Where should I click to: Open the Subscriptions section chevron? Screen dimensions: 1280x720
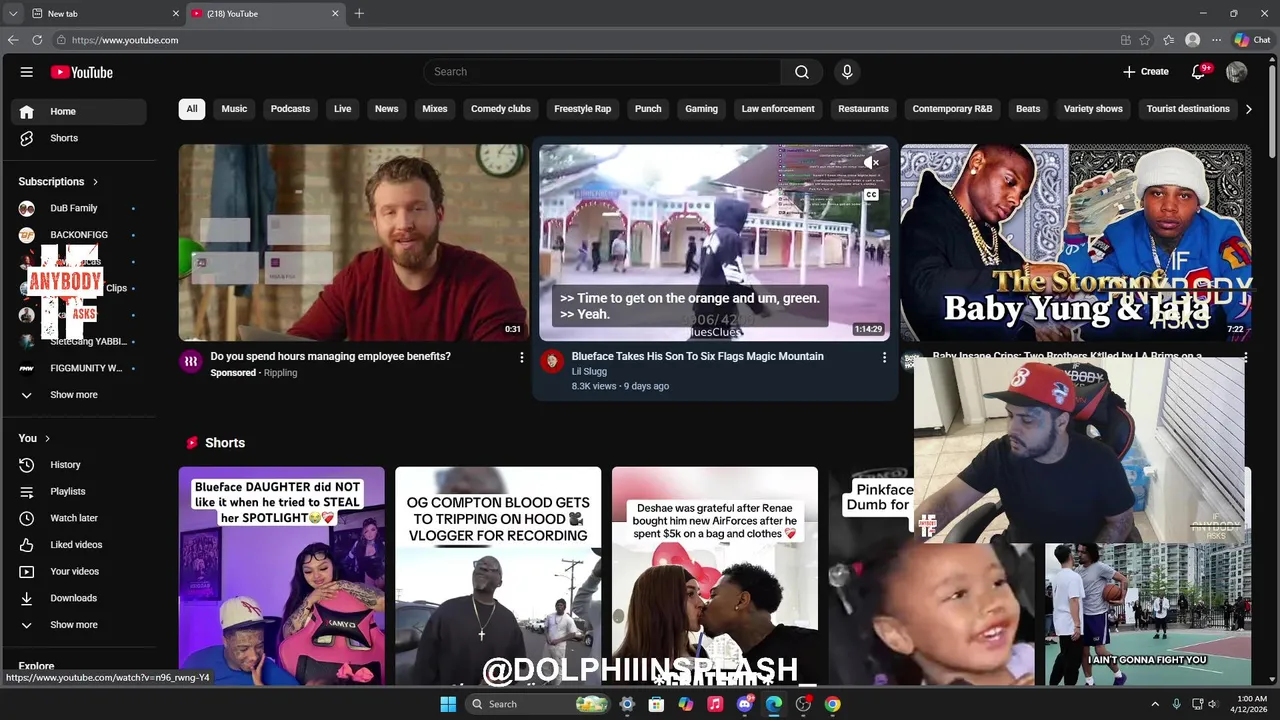96,182
